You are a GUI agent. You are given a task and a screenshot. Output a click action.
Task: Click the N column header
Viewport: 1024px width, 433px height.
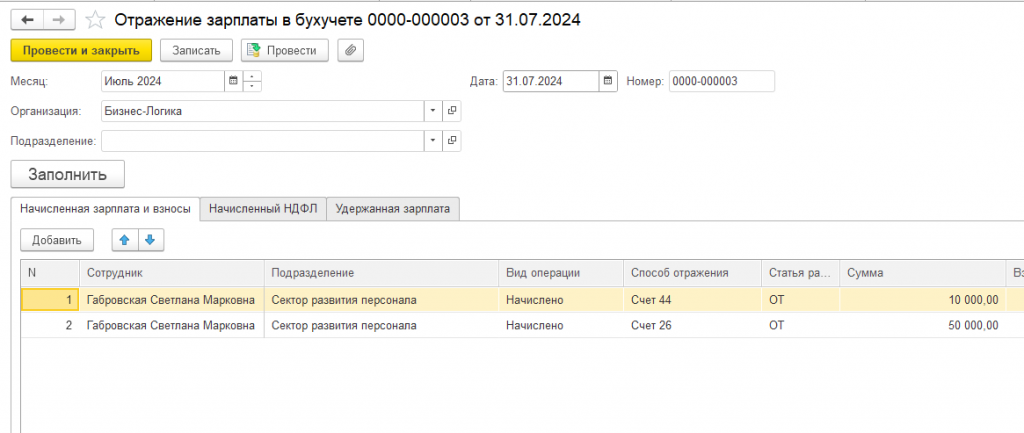pyautogui.click(x=50, y=273)
